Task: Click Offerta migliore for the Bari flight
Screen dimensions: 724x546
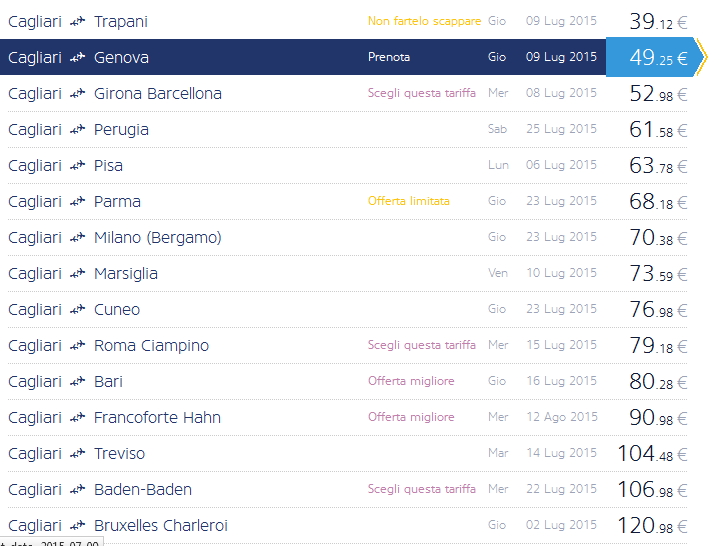Action: [411, 381]
